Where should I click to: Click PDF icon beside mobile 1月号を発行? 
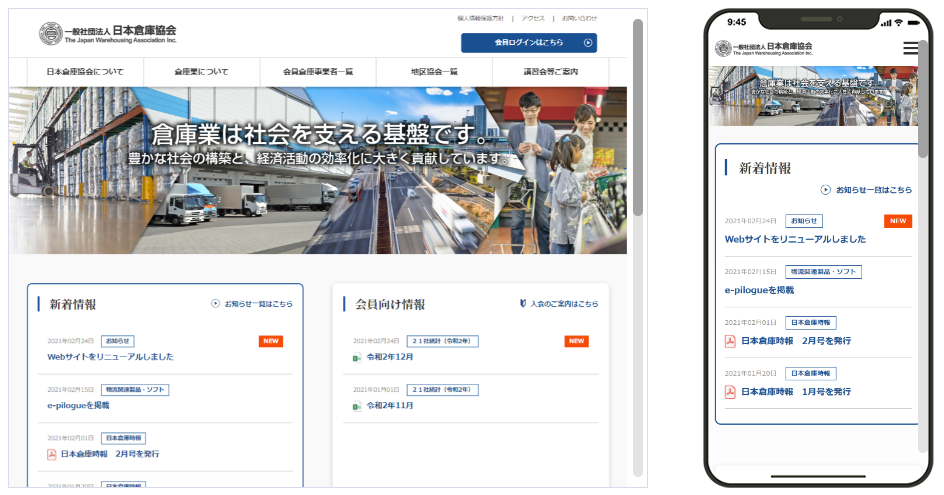[x=730, y=392]
